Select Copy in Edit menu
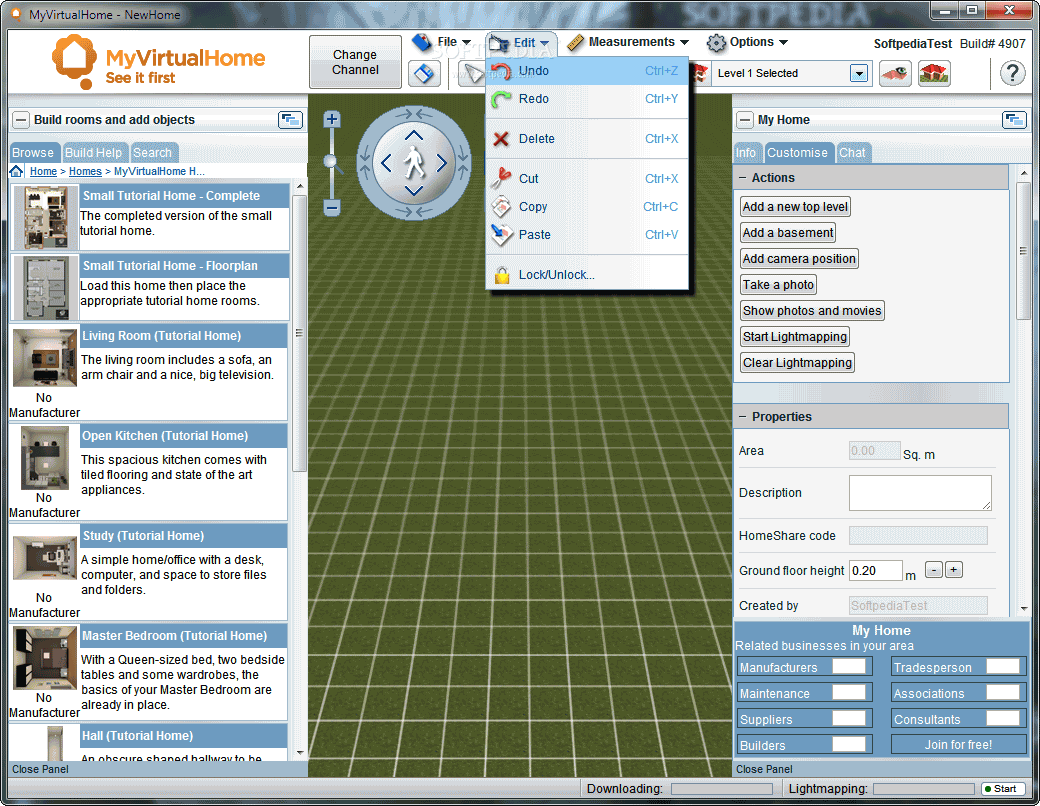 pos(587,206)
